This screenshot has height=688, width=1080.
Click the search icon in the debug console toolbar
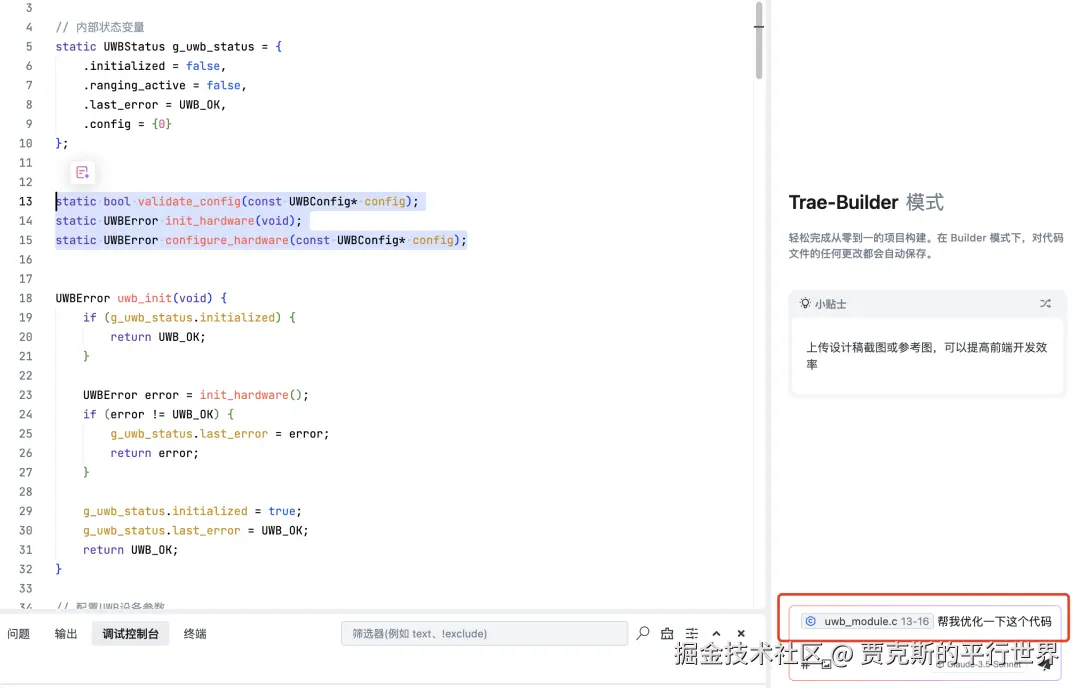[643, 633]
